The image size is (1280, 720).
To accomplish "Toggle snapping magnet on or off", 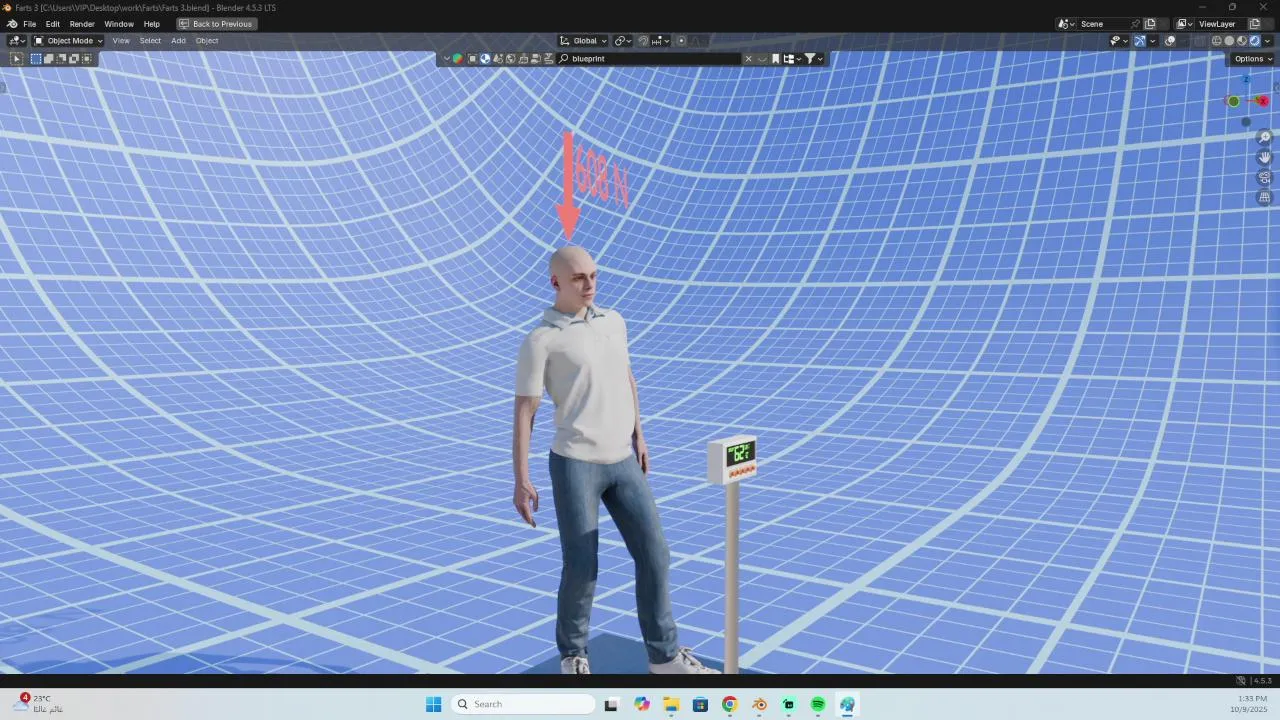I will [643, 41].
